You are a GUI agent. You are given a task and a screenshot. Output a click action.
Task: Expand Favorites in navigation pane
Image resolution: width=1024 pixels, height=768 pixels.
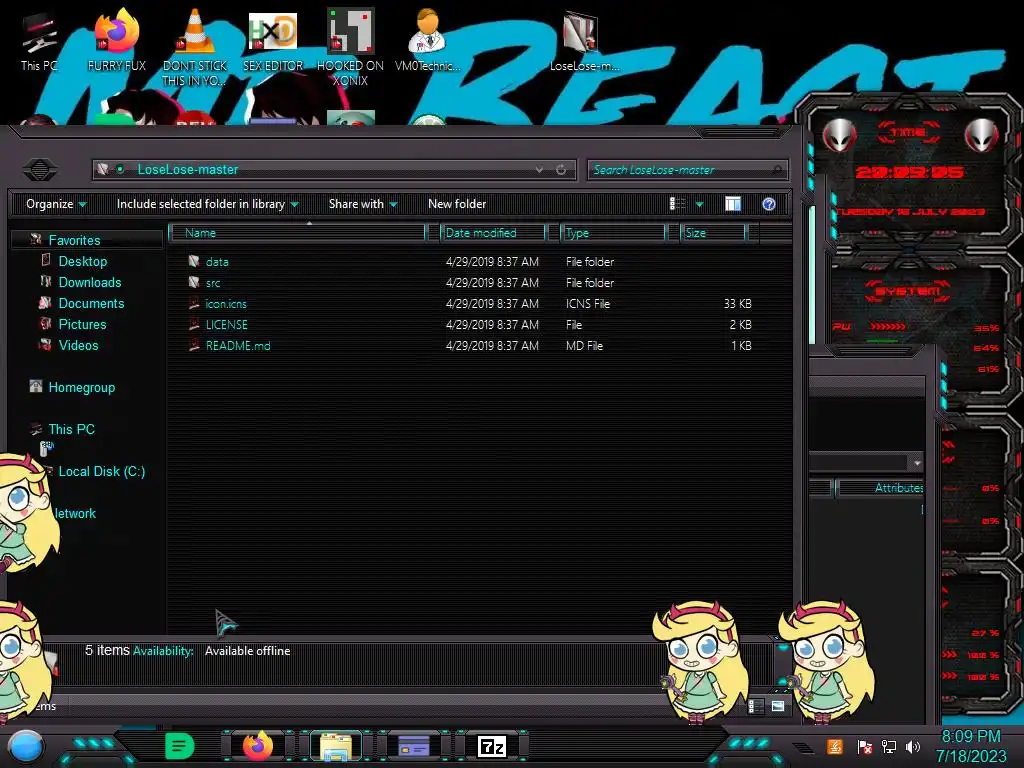click(x=74, y=240)
